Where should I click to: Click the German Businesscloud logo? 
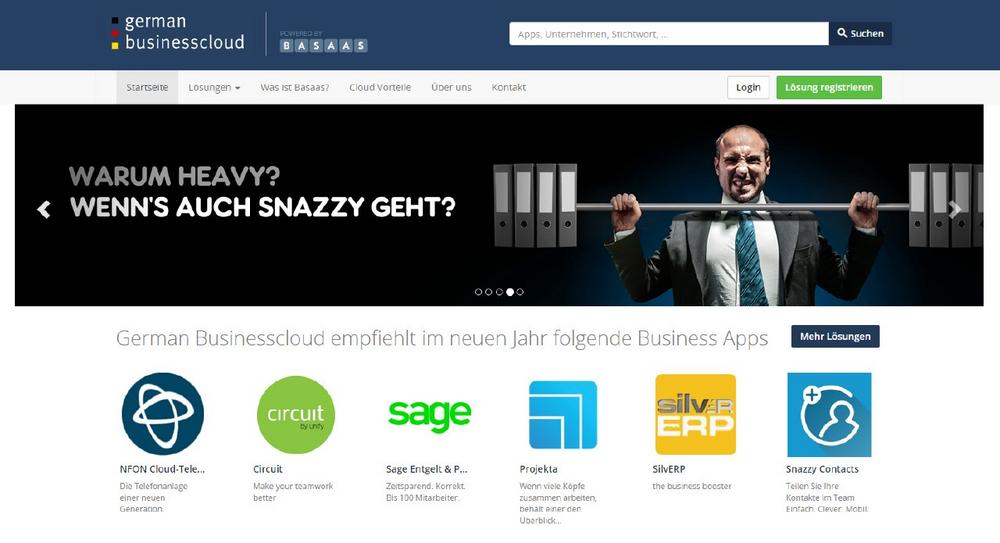(x=178, y=33)
